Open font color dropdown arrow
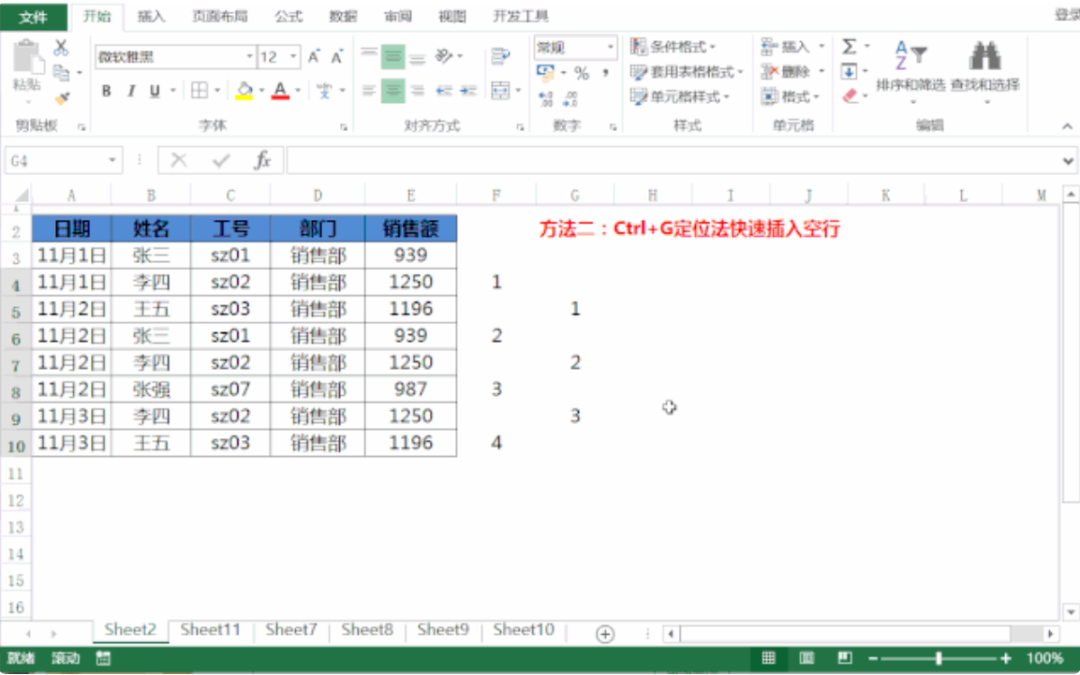 coord(298,90)
